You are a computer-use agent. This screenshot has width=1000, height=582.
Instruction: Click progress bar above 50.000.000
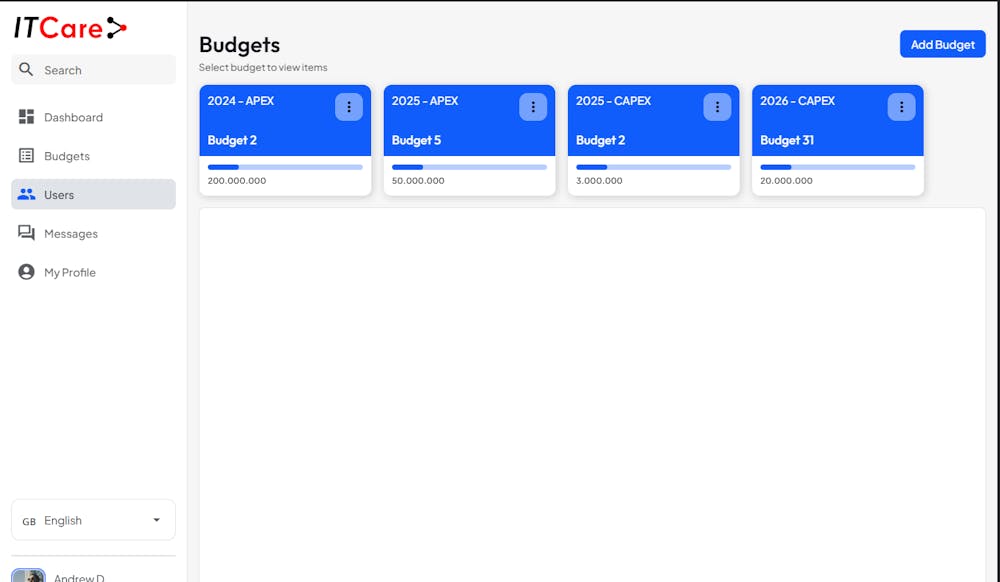[469, 167]
